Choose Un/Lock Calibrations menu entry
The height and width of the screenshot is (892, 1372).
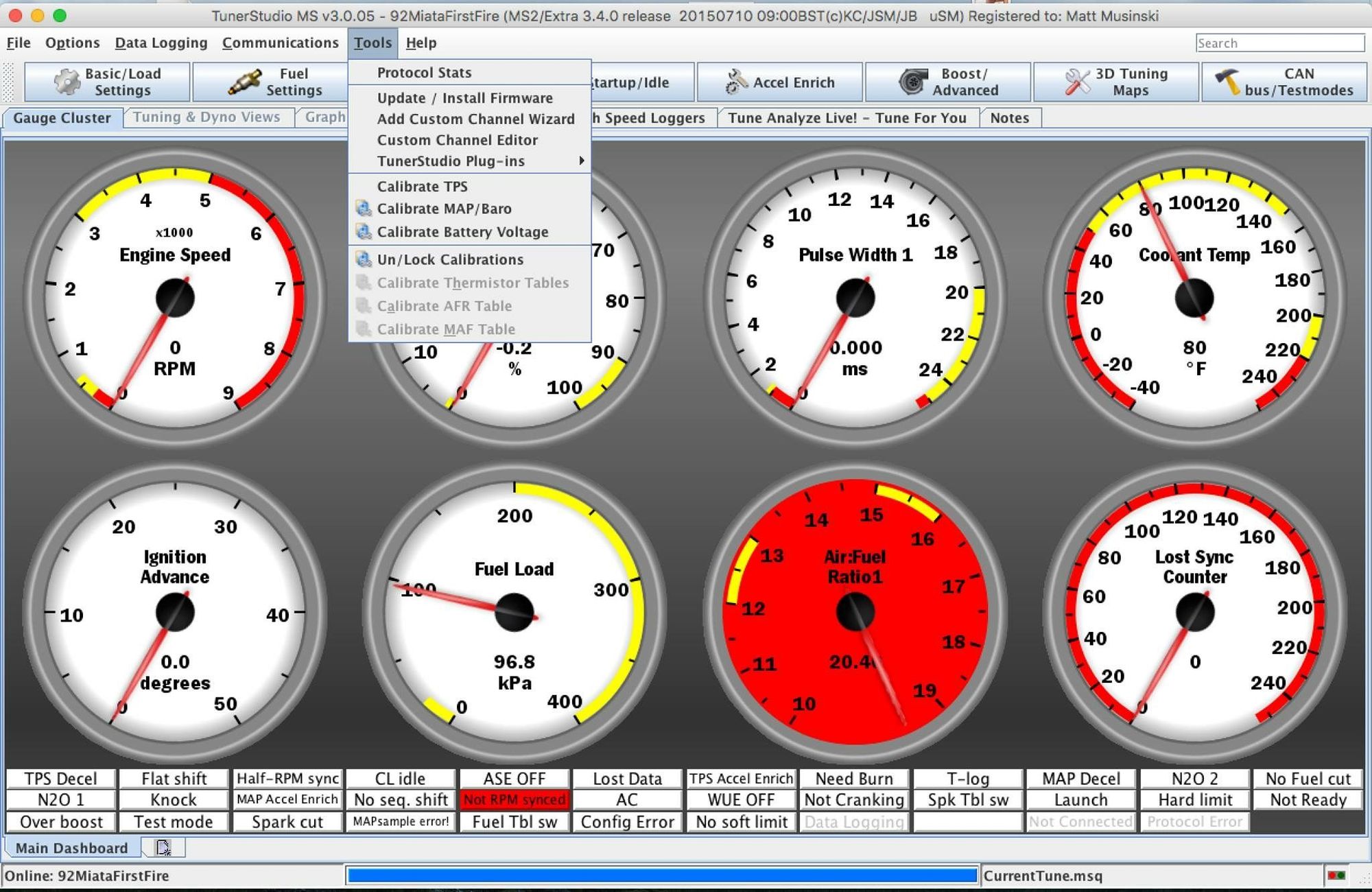[x=450, y=259]
